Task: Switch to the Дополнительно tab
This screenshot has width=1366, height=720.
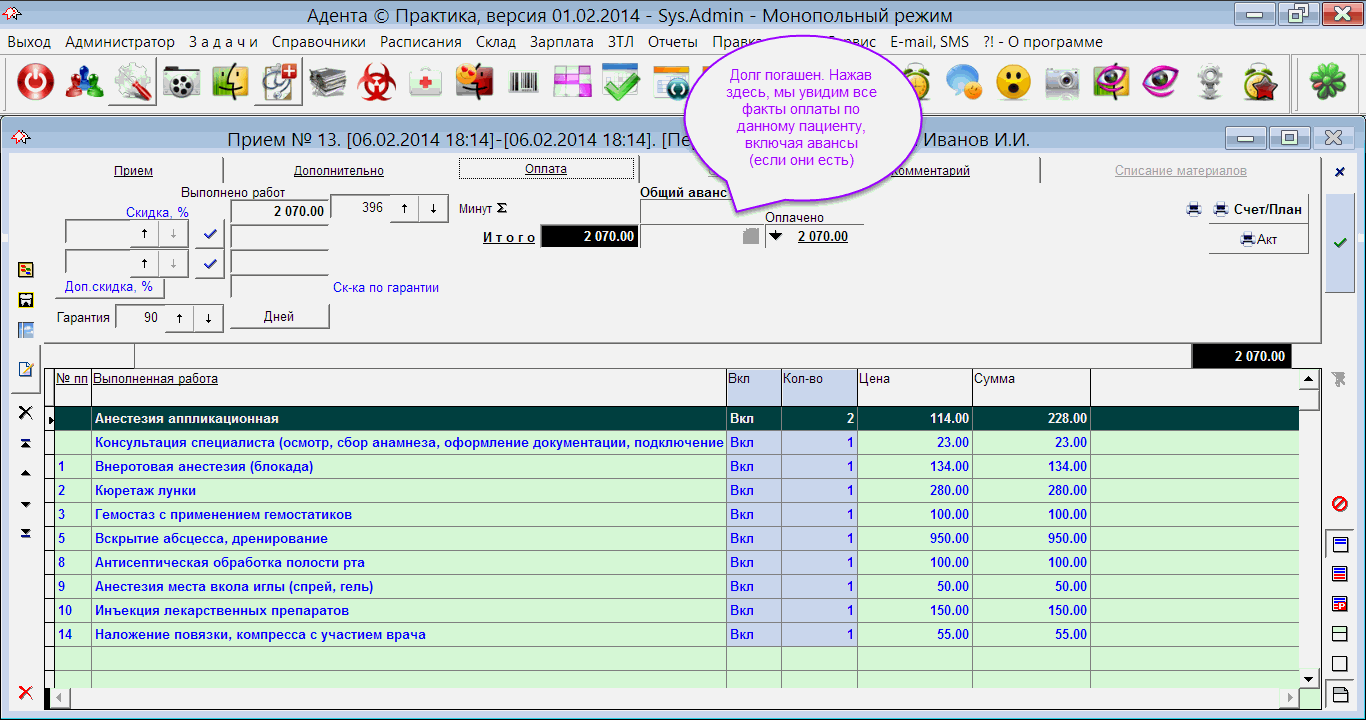Action: click(x=338, y=170)
